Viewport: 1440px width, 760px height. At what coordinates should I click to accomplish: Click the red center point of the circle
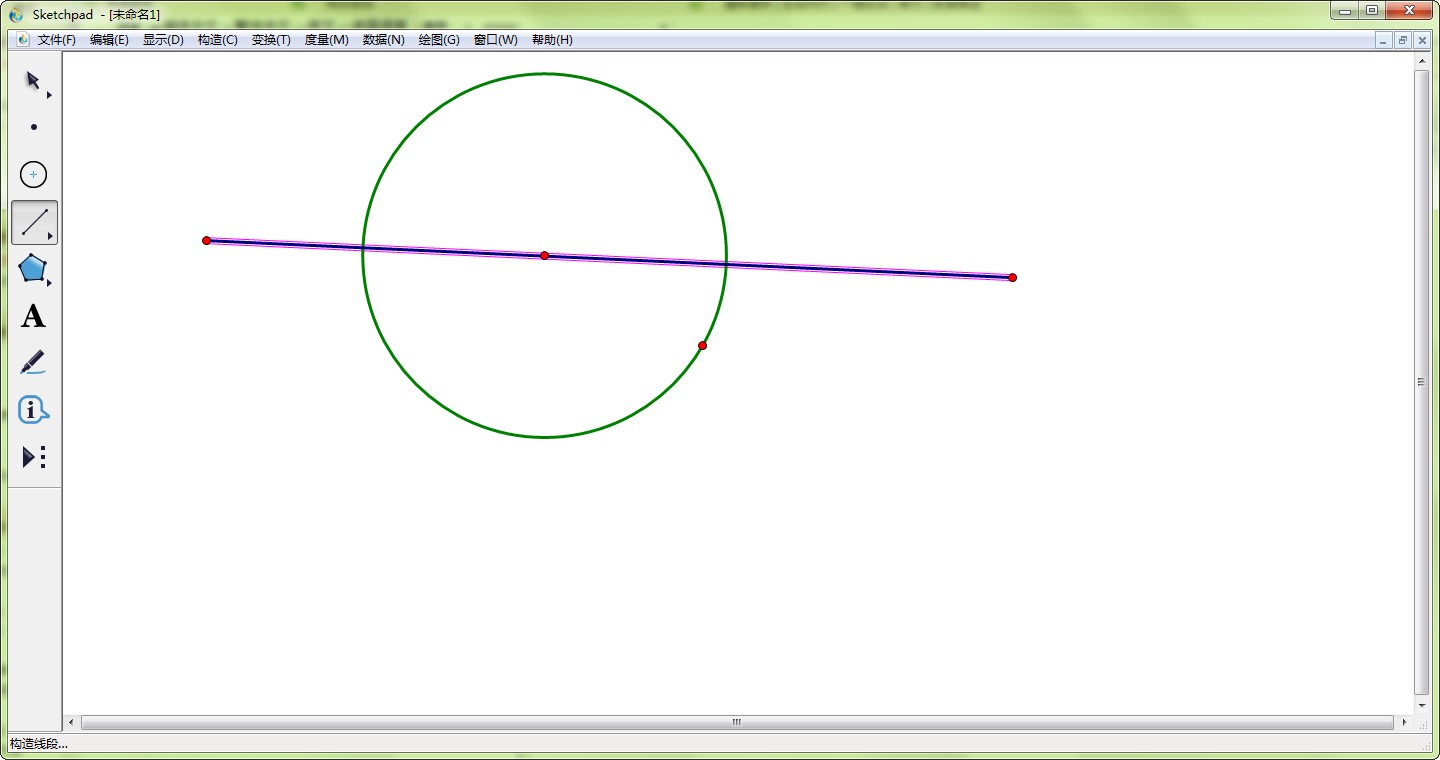pos(544,256)
